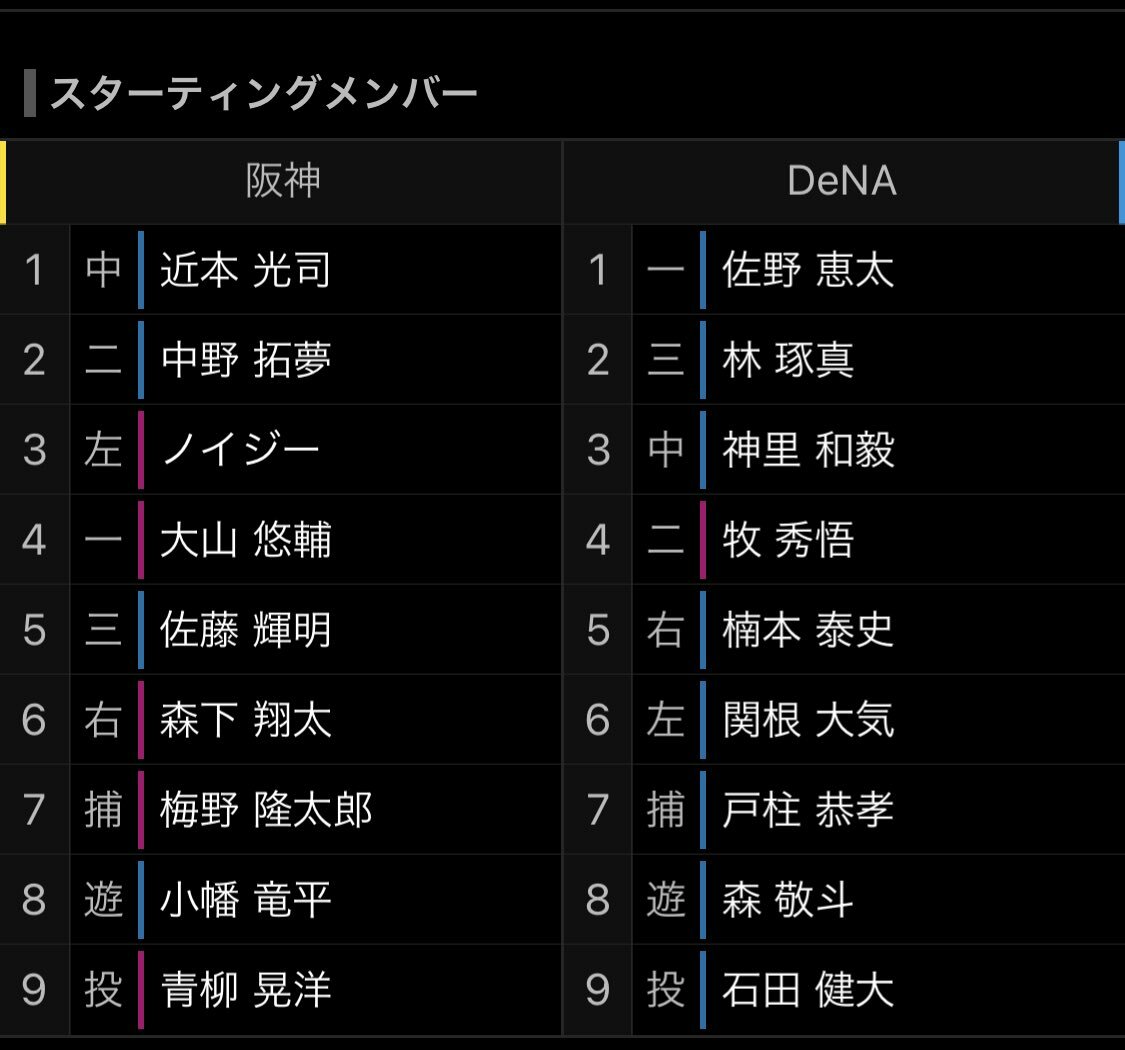Open player 近本 光司 profile

(245, 270)
